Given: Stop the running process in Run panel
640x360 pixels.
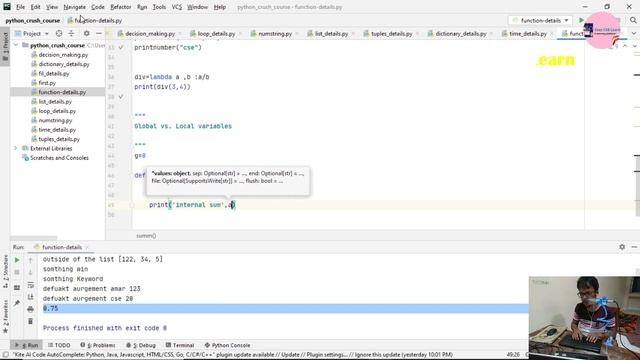Looking at the screenshot, I should 17,272.
